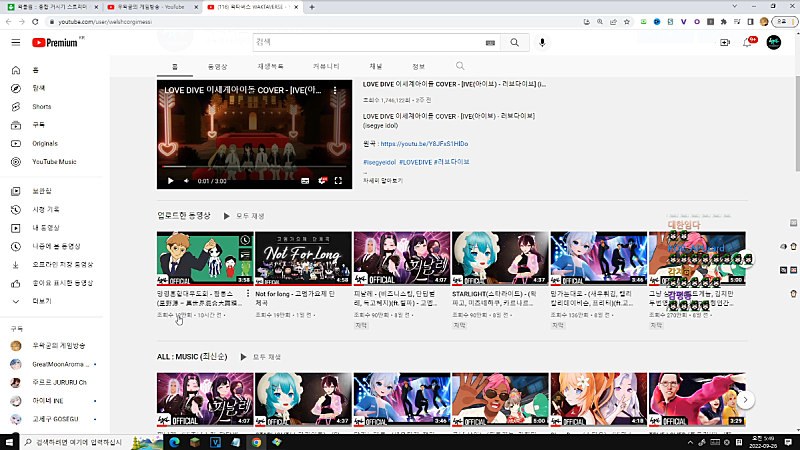Enter fullscreen on featured video
This screenshot has width=800, height=450.
click(338, 181)
